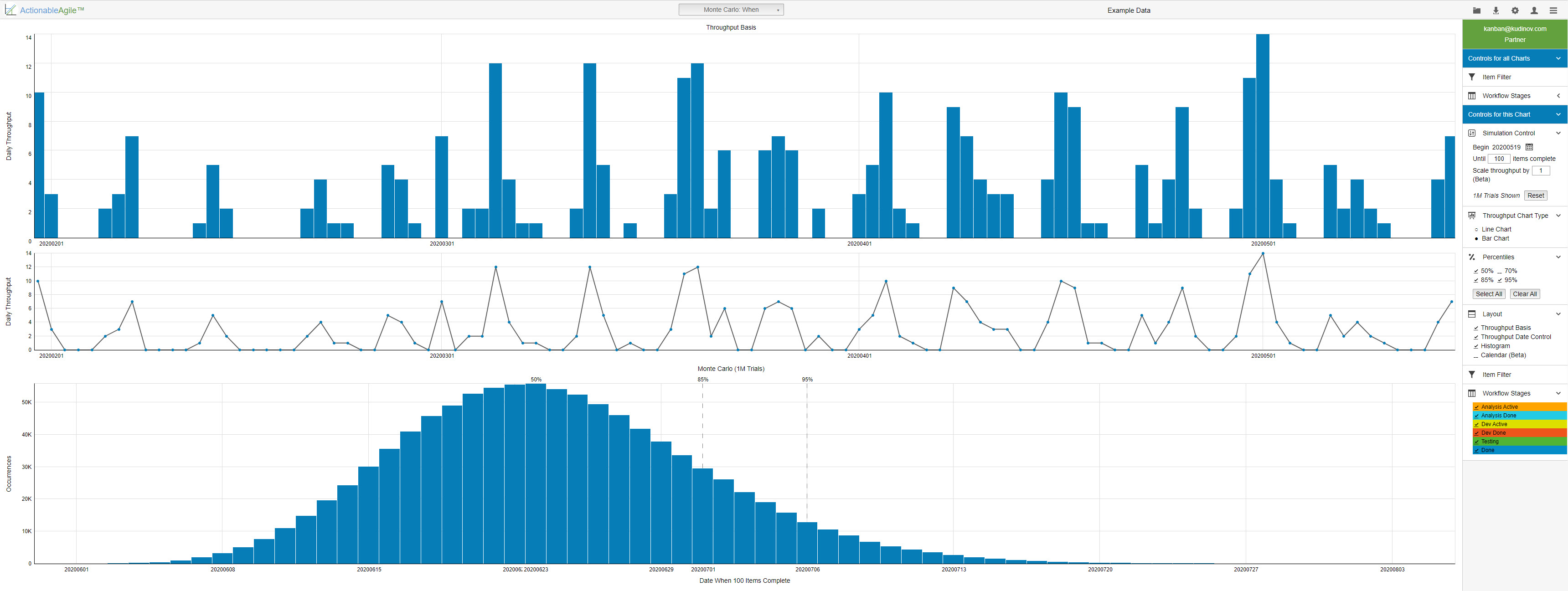
Task: Toggle the Dev Active yellow stage
Action: click(1519, 424)
